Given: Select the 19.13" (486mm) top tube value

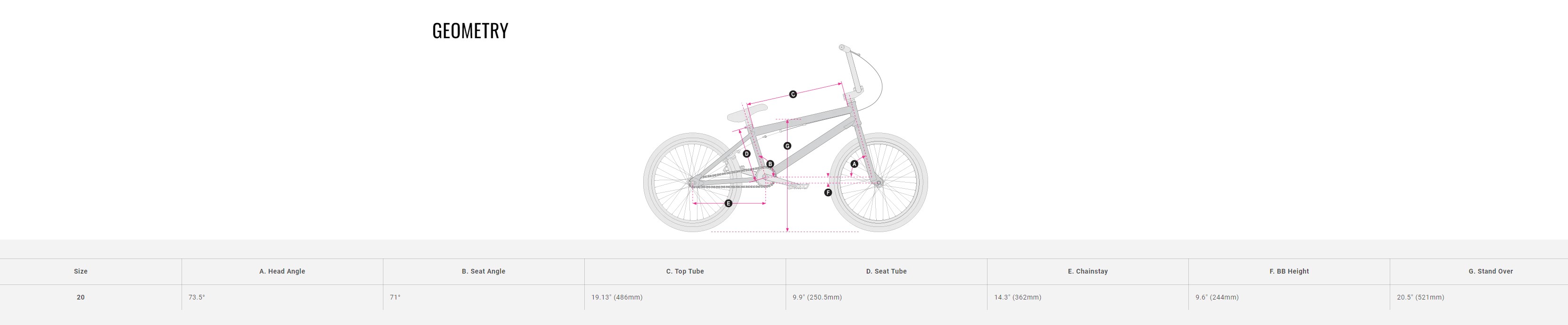Looking at the screenshot, I should (x=617, y=298).
